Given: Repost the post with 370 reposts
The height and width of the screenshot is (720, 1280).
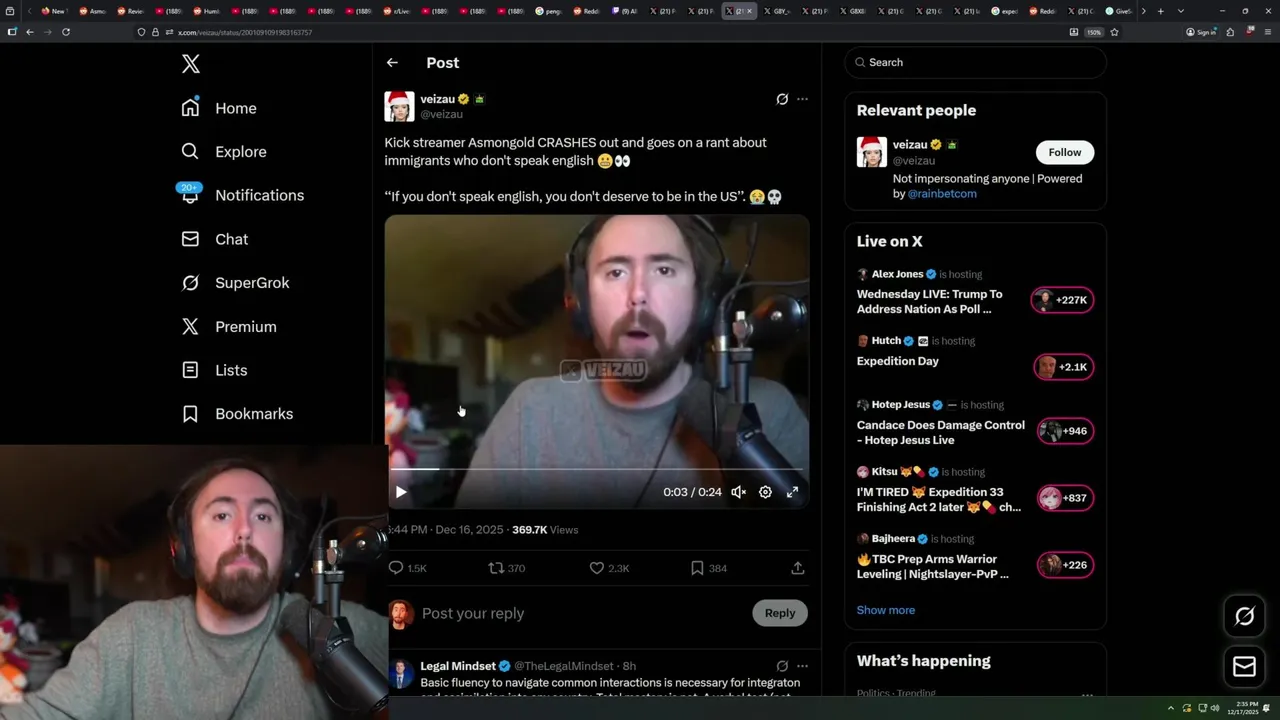Looking at the screenshot, I should (x=507, y=568).
